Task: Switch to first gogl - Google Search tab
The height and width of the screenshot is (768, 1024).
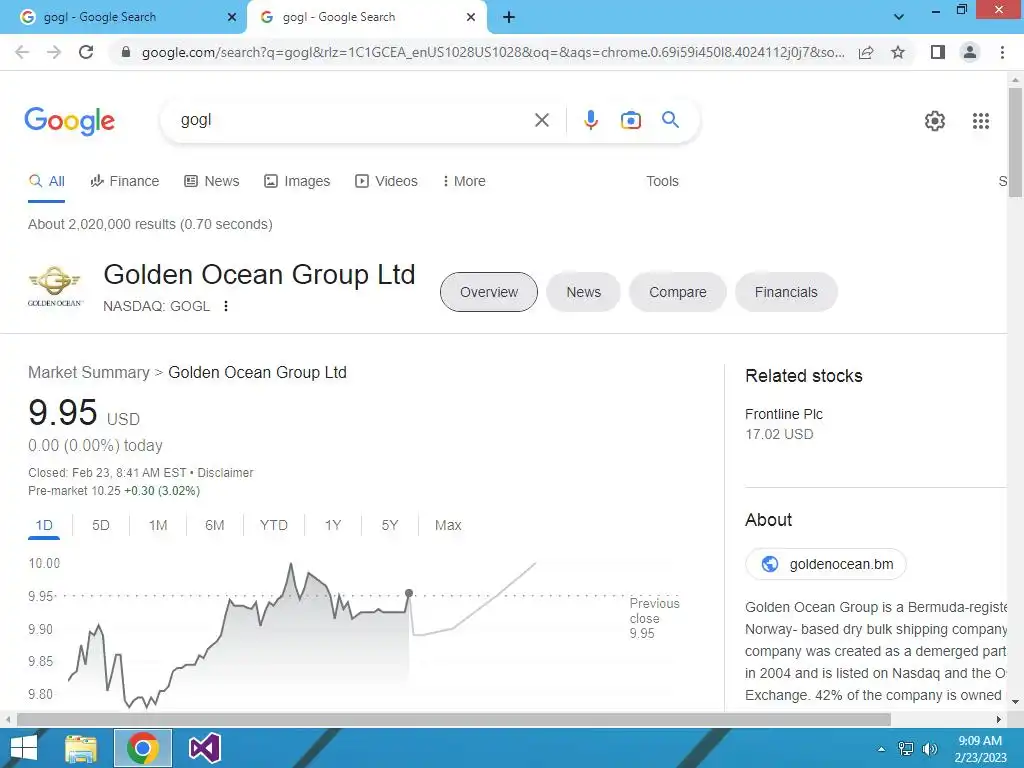Action: [x=123, y=17]
